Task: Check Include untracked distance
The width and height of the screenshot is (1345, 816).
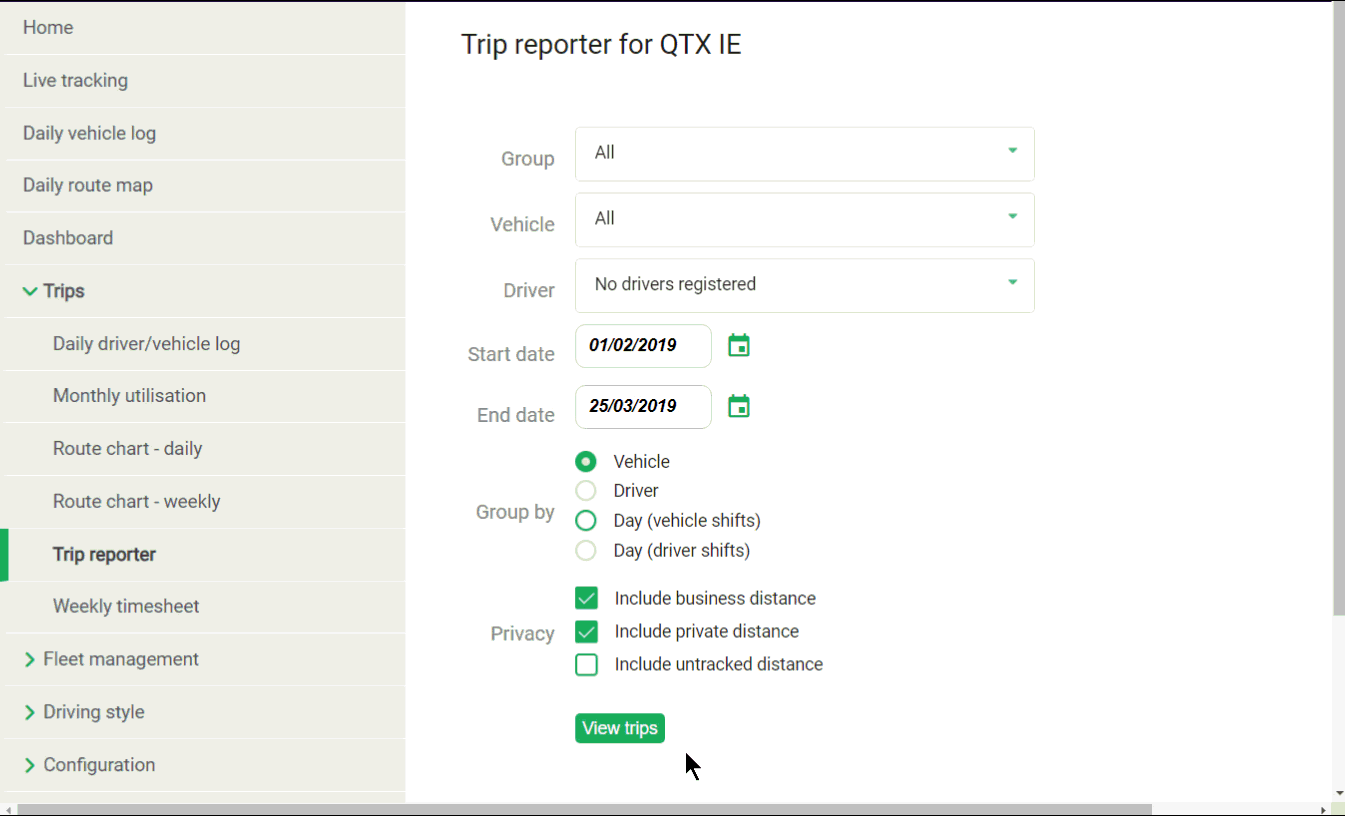Action: click(587, 665)
